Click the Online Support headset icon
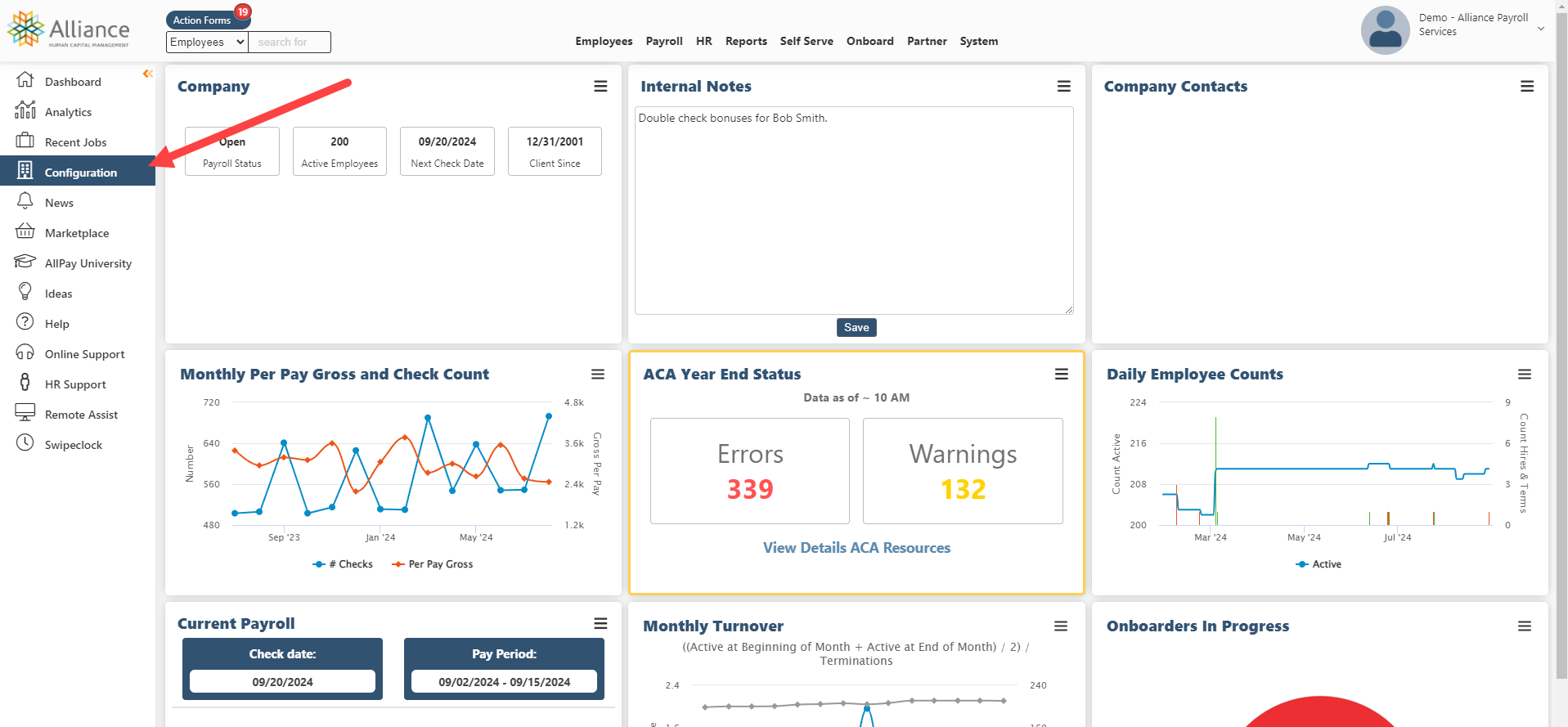 point(25,352)
